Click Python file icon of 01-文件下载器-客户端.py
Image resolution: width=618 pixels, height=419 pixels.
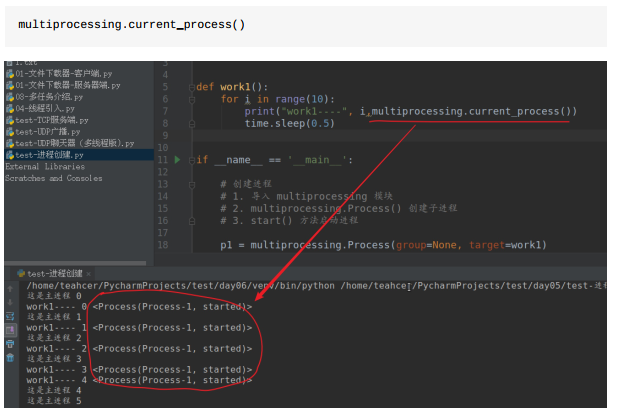coord(10,74)
